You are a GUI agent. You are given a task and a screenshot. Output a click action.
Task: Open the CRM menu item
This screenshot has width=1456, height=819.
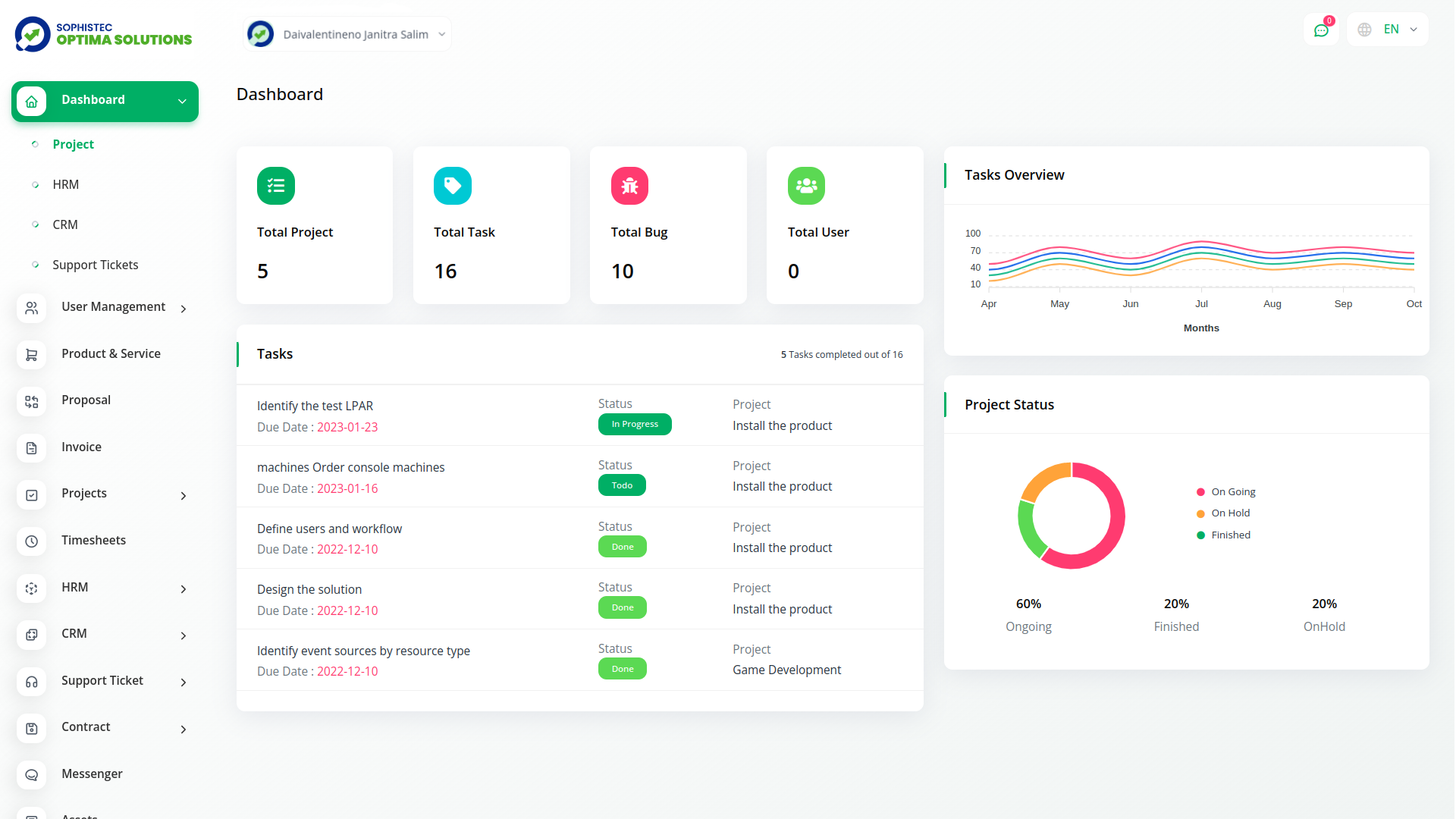click(74, 634)
